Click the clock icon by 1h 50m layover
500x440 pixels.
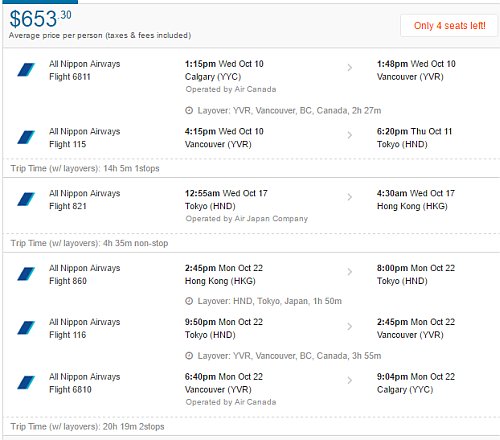coord(189,301)
